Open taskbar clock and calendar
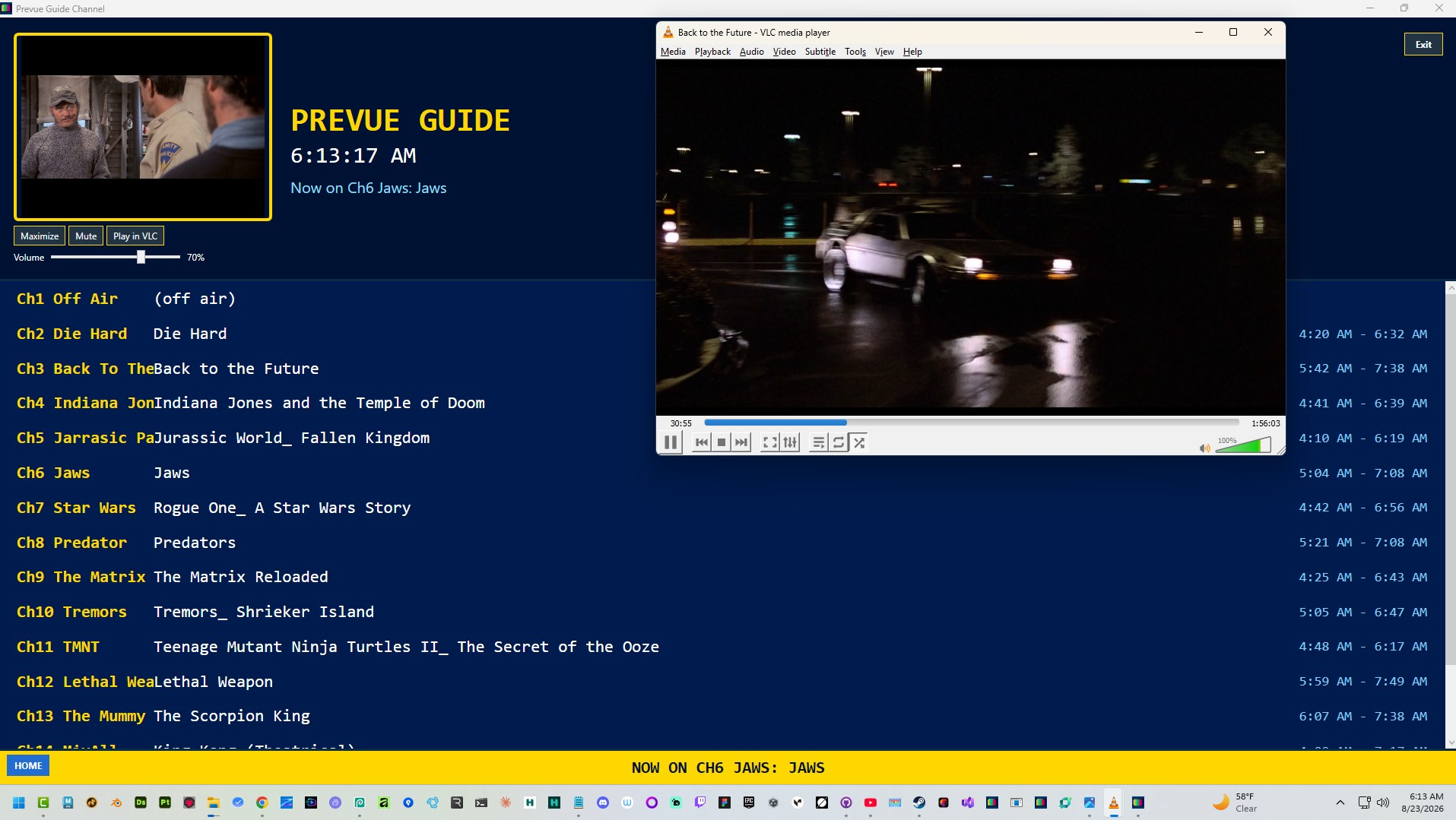 click(x=1422, y=803)
